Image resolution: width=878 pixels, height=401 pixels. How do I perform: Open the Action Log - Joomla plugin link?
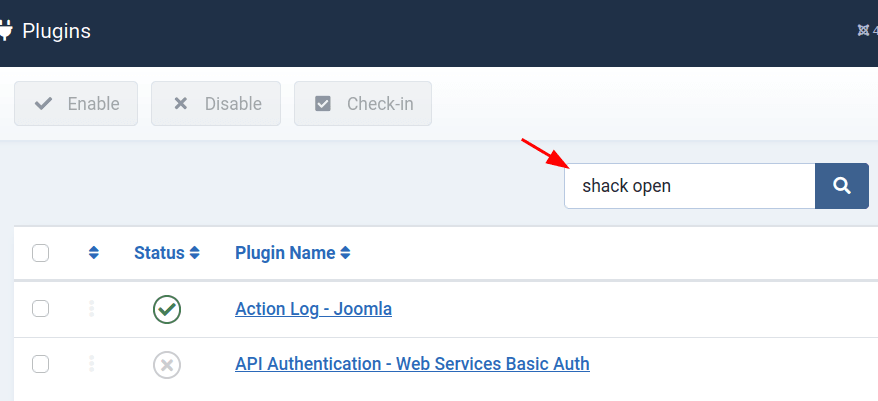[314, 309]
